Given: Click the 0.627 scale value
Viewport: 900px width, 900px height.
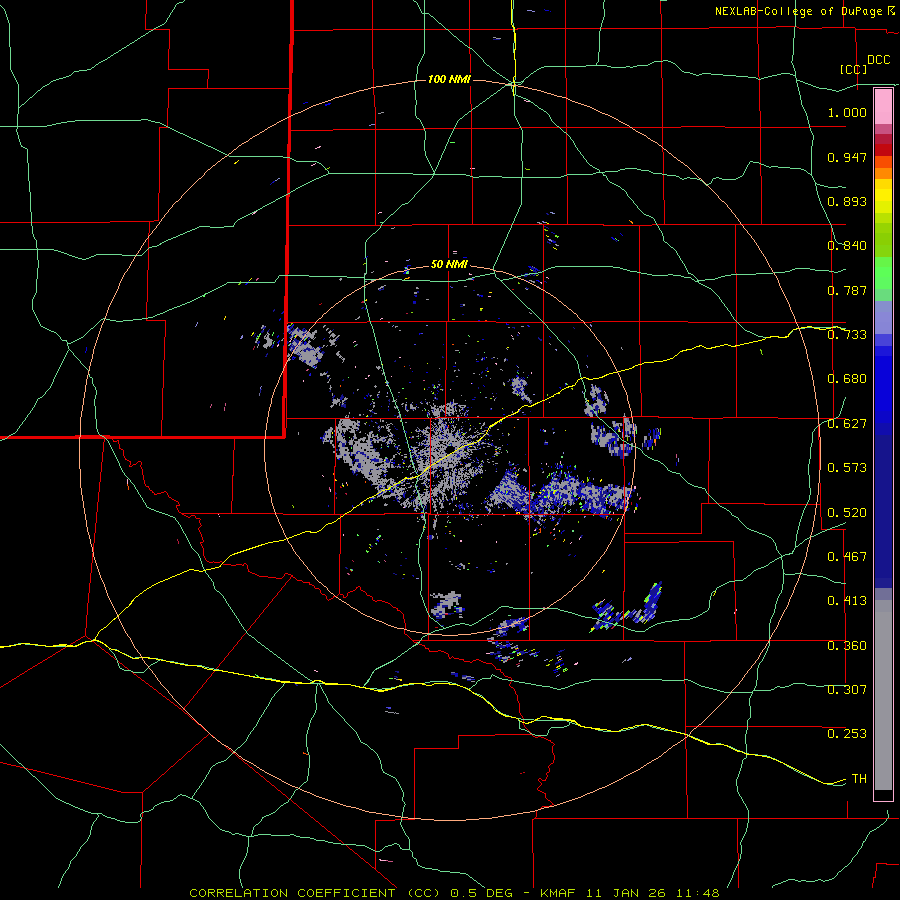Looking at the screenshot, I should pyautogui.click(x=847, y=424).
